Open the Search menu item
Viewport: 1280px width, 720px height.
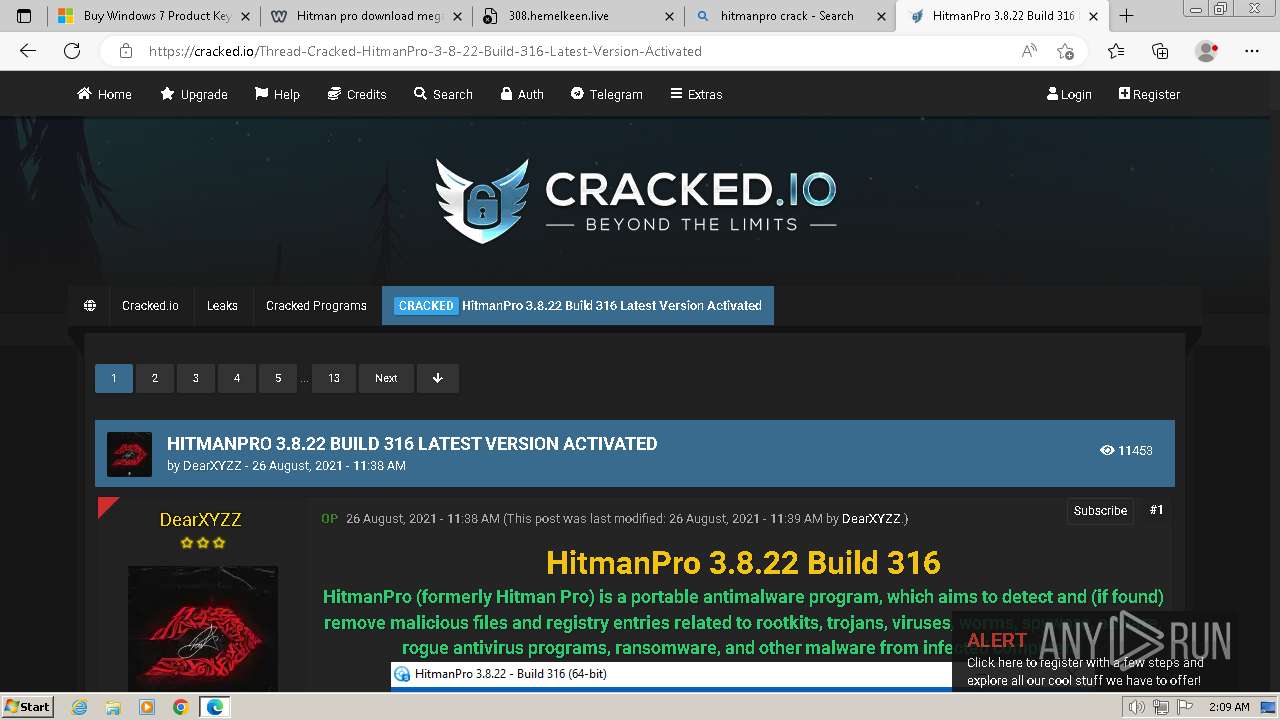443,94
